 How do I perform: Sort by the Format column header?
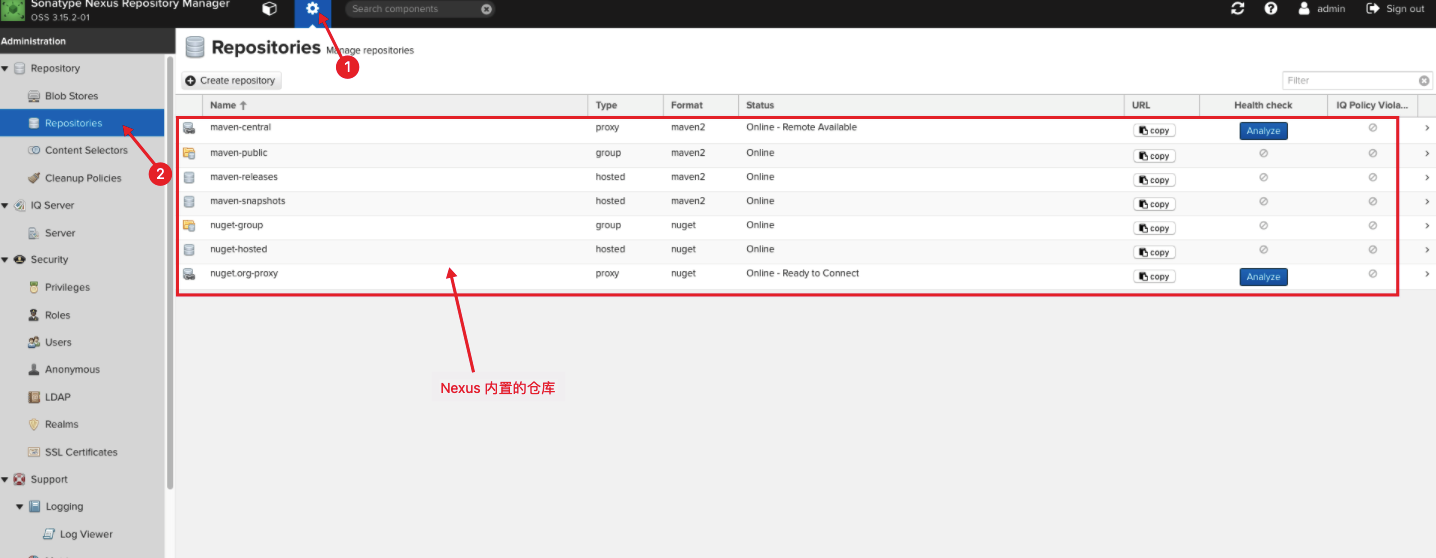[701, 105]
